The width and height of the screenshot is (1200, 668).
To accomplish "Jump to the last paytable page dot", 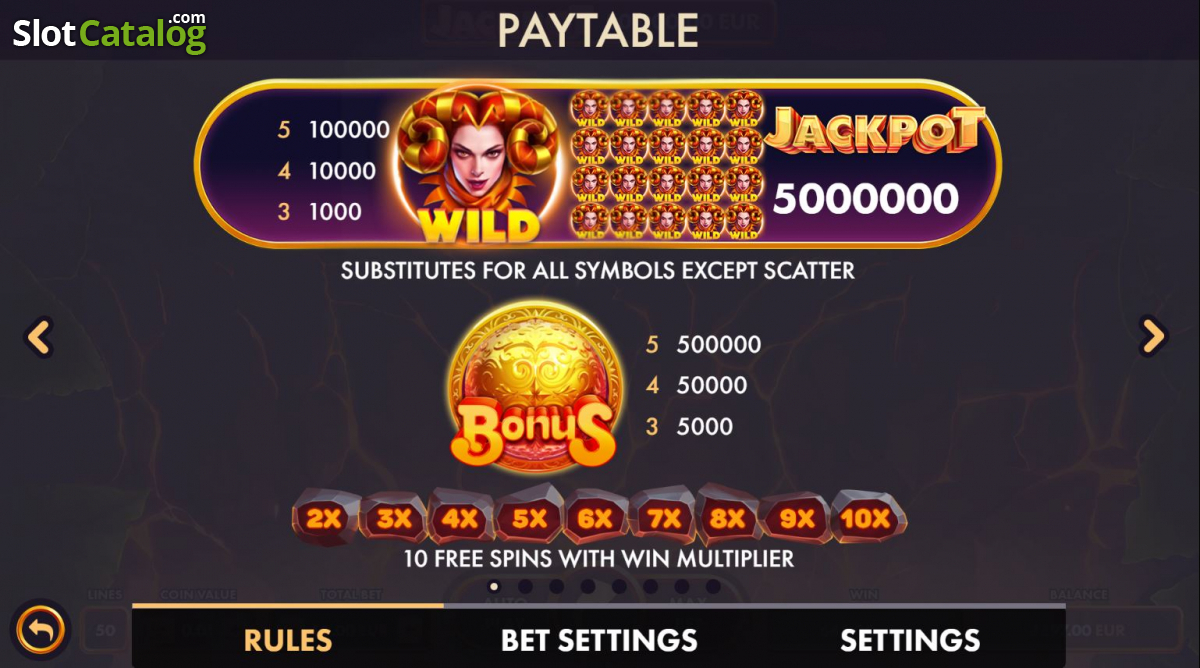I will 713,586.
